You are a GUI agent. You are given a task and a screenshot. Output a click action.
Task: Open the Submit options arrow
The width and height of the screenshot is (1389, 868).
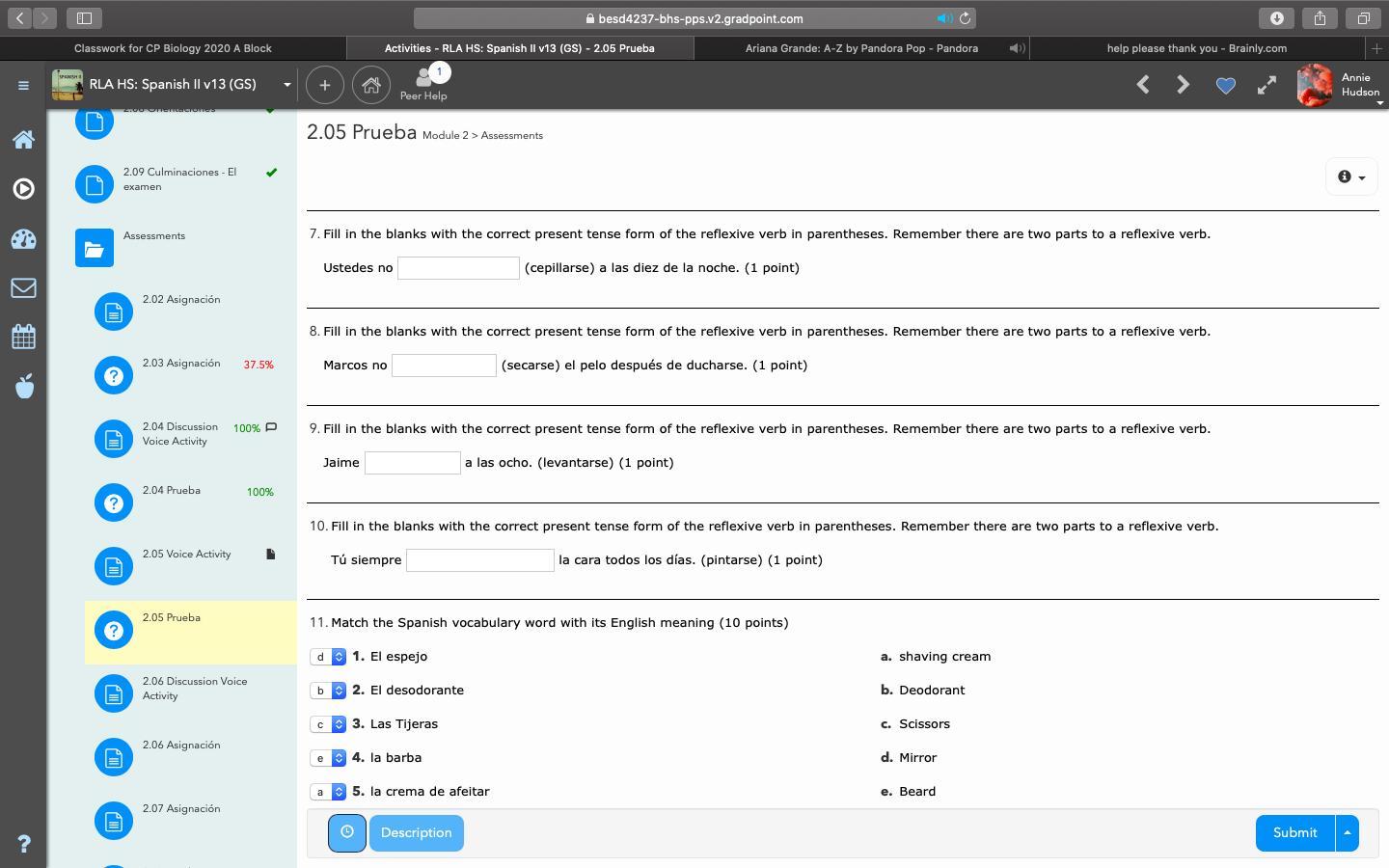pyautogui.click(x=1347, y=833)
